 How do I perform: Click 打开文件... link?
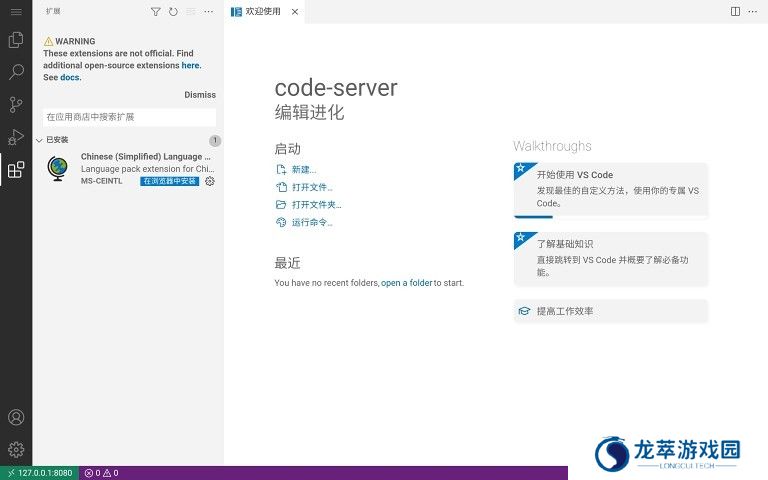(312, 187)
